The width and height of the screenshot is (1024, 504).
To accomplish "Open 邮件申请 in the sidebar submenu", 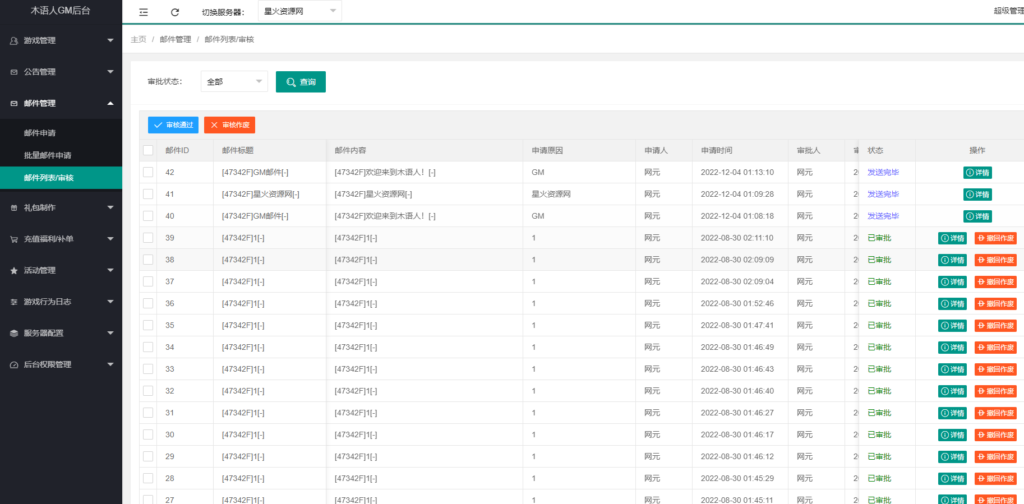I will point(40,132).
